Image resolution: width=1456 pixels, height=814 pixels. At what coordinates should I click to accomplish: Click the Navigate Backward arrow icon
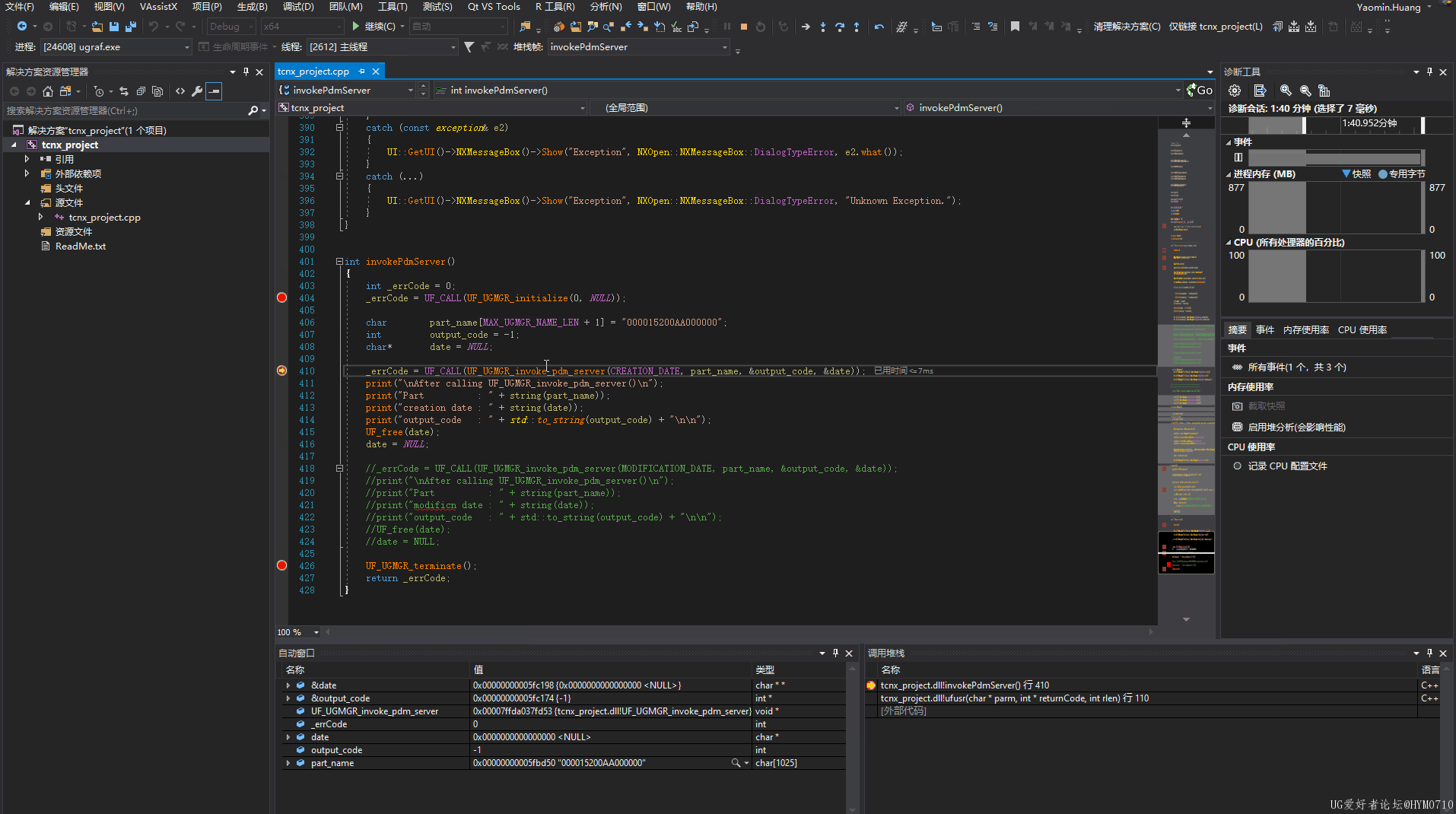[x=21, y=27]
